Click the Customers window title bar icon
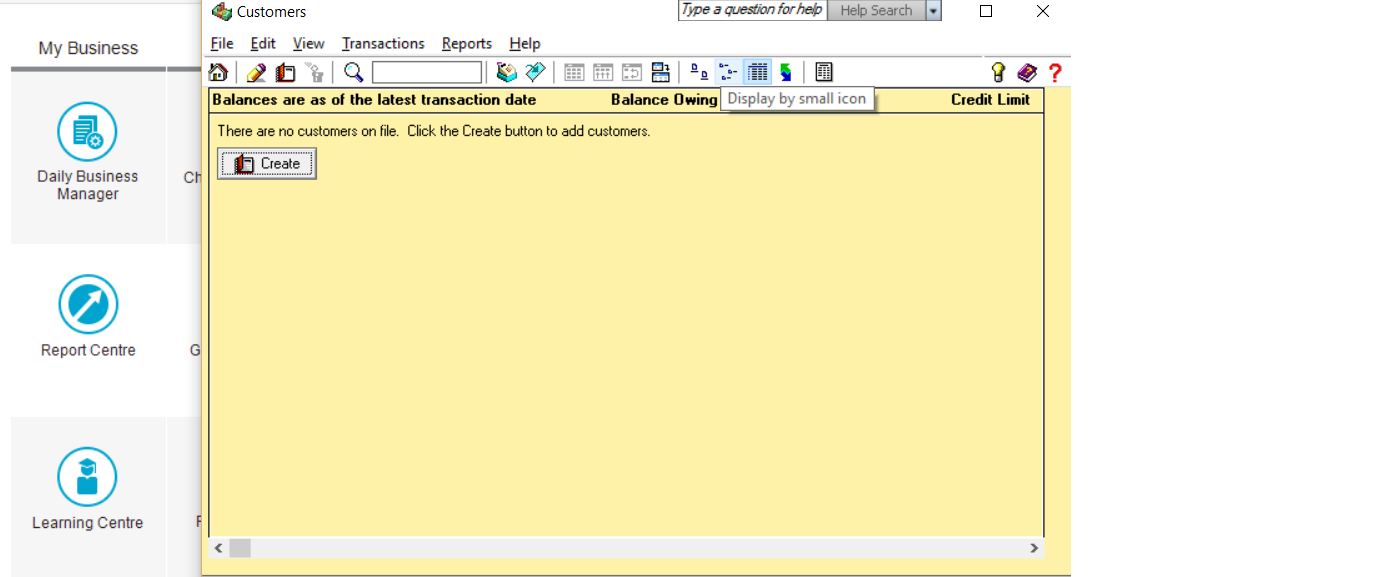Image resolution: width=1395 pixels, height=577 pixels. click(x=222, y=11)
